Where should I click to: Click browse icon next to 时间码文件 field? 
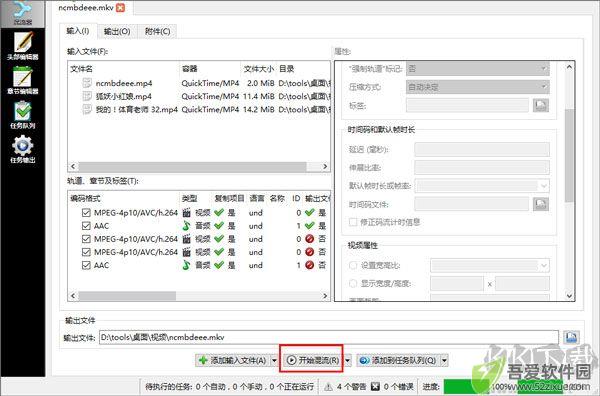541,204
